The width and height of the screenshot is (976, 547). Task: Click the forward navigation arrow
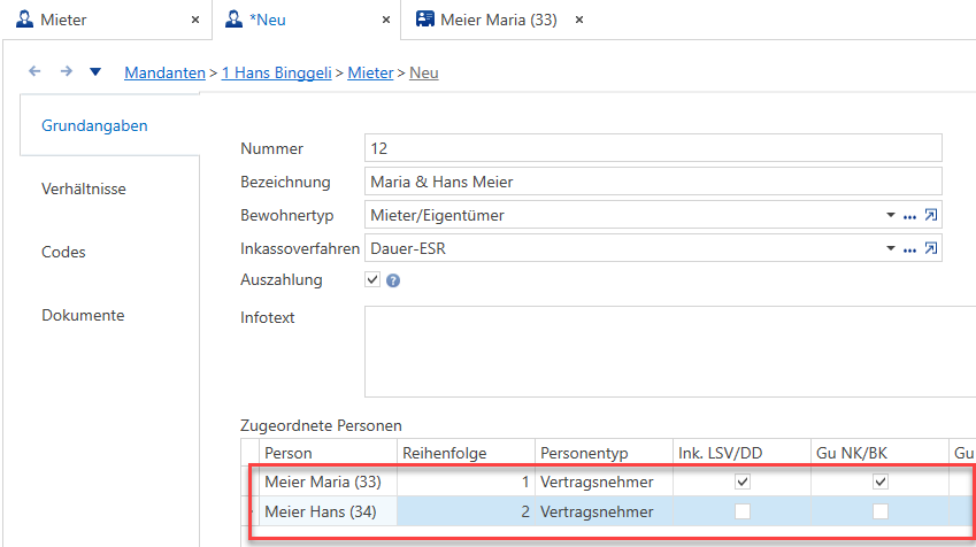click(66, 72)
